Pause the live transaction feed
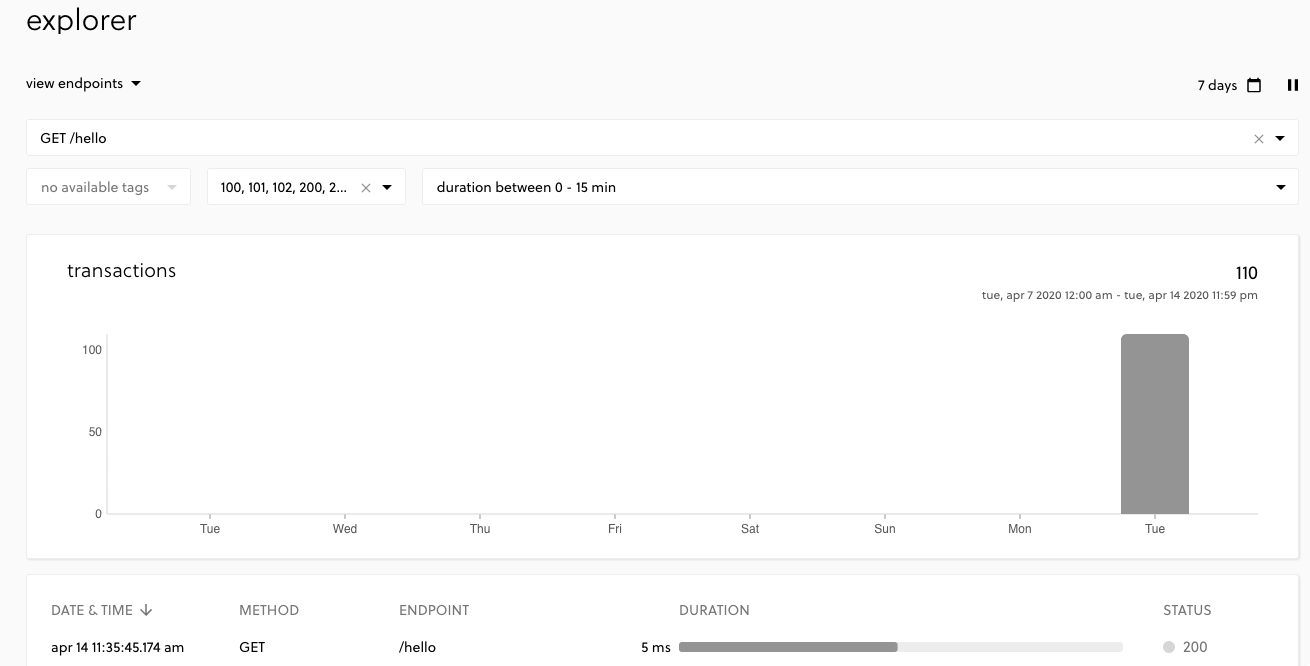 (x=1292, y=85)
